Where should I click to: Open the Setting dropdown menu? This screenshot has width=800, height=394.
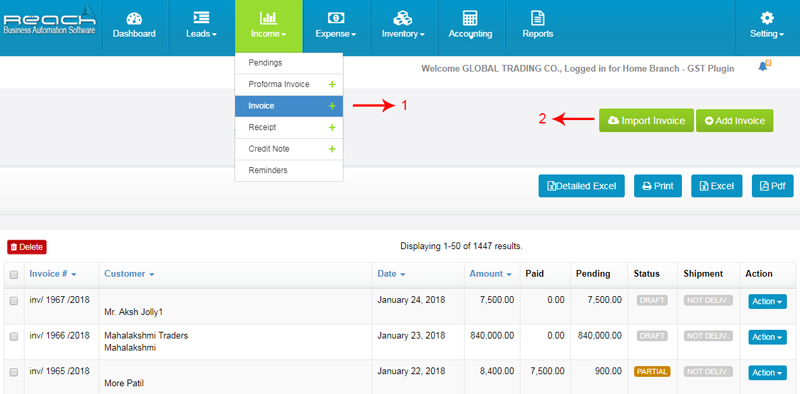click(767, 27)
